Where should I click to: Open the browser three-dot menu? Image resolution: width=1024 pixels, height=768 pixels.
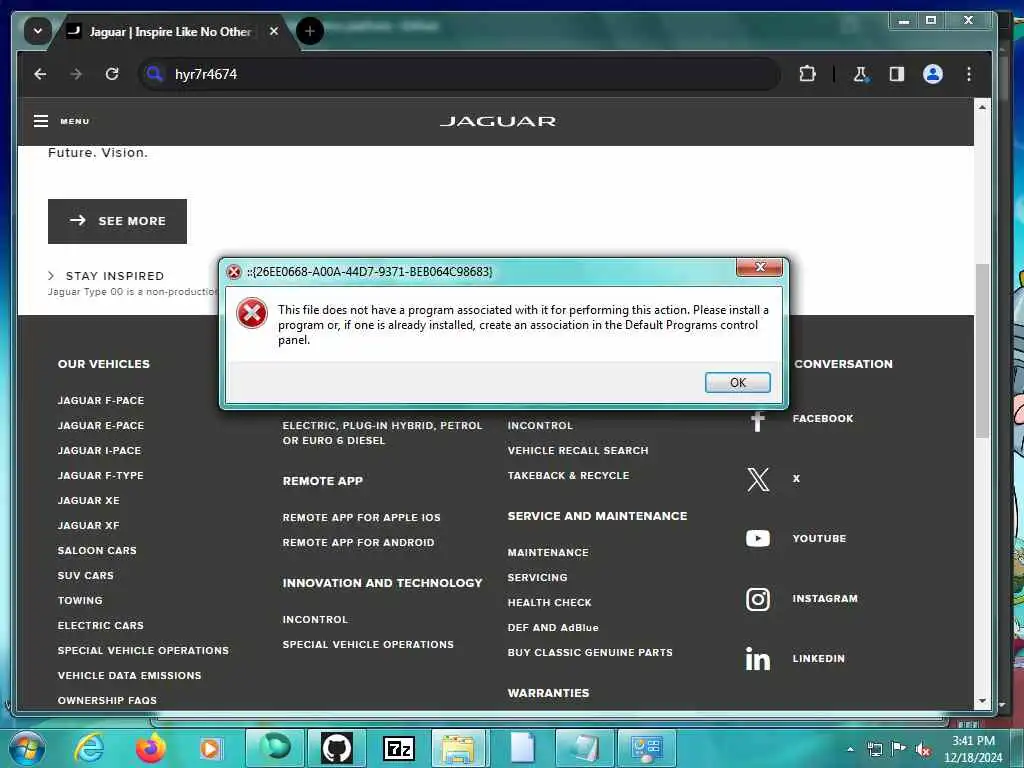click(968, 74)
